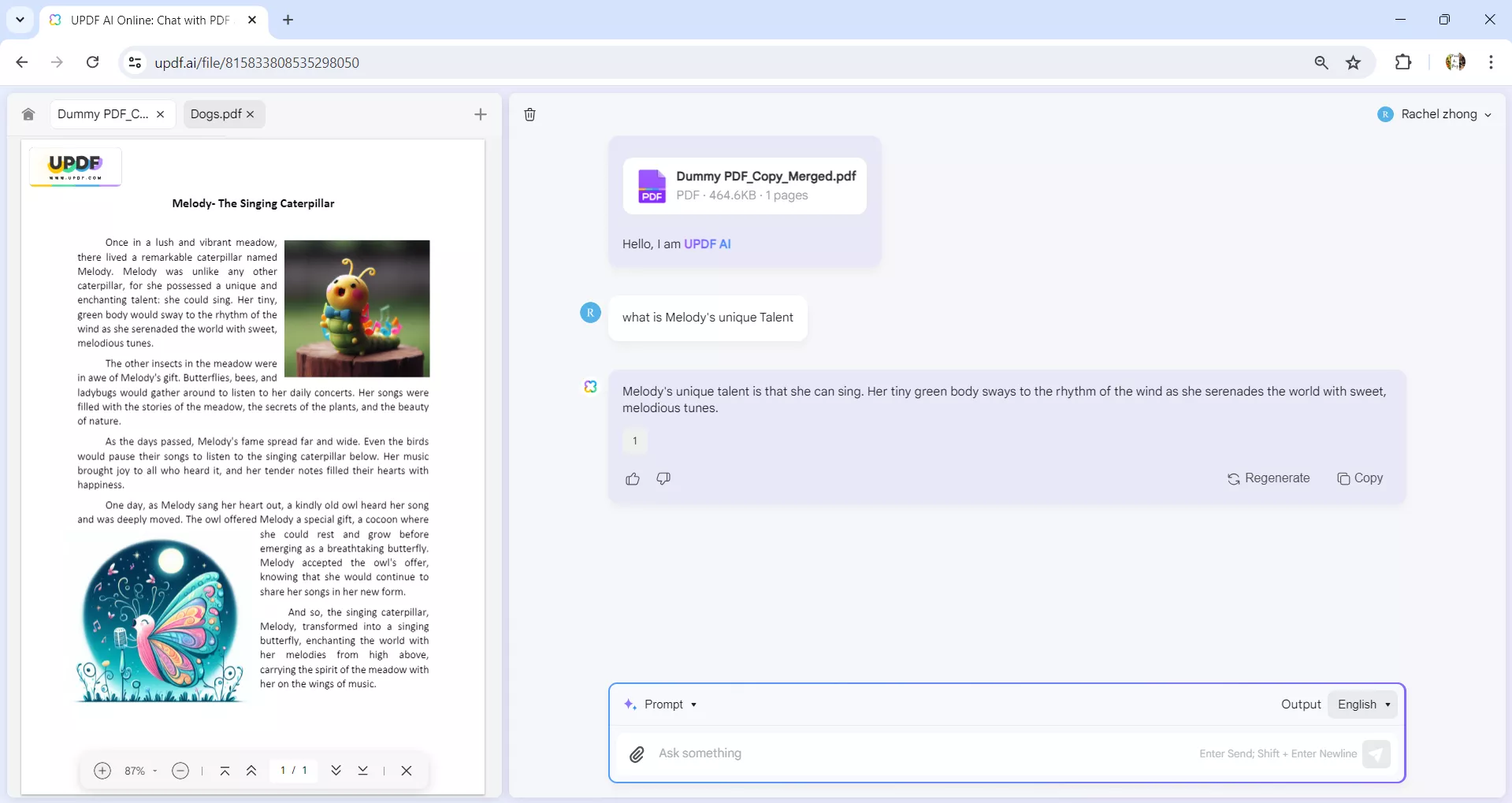This screenshot has height=803, width=1512.
Task: Switch to the Dogs.pdf tab
Action: click(216, 113)
